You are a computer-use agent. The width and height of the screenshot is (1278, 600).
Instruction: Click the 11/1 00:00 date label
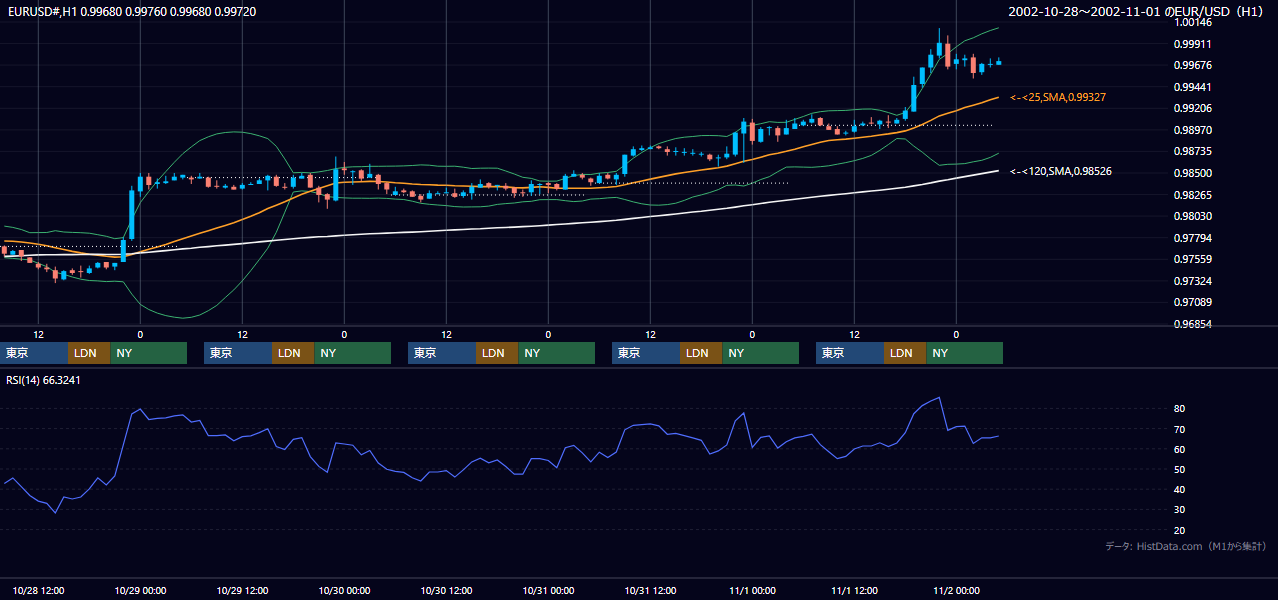tap(753, 590)
